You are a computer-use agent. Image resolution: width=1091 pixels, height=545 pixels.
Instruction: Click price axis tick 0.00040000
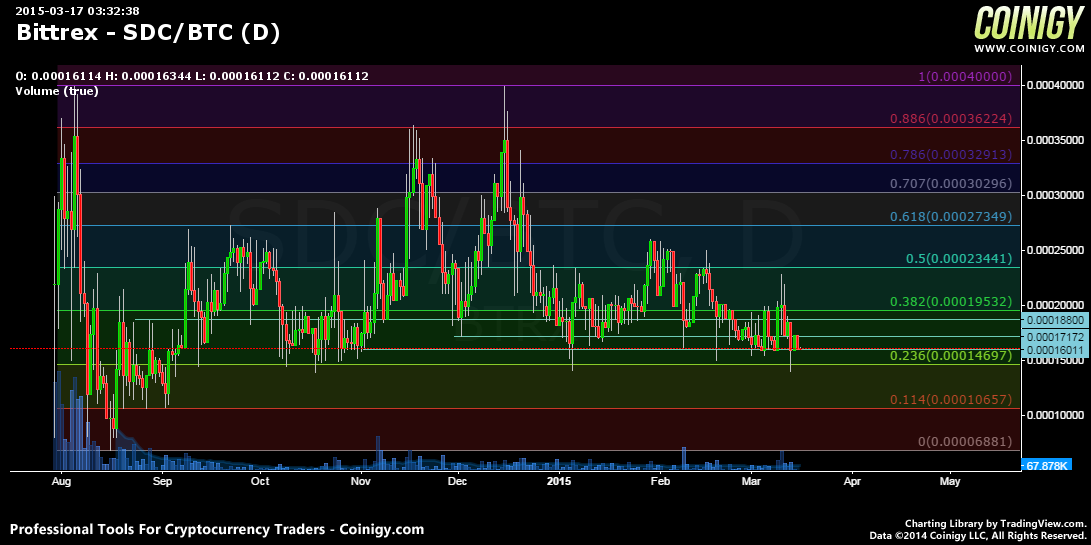1058,86
